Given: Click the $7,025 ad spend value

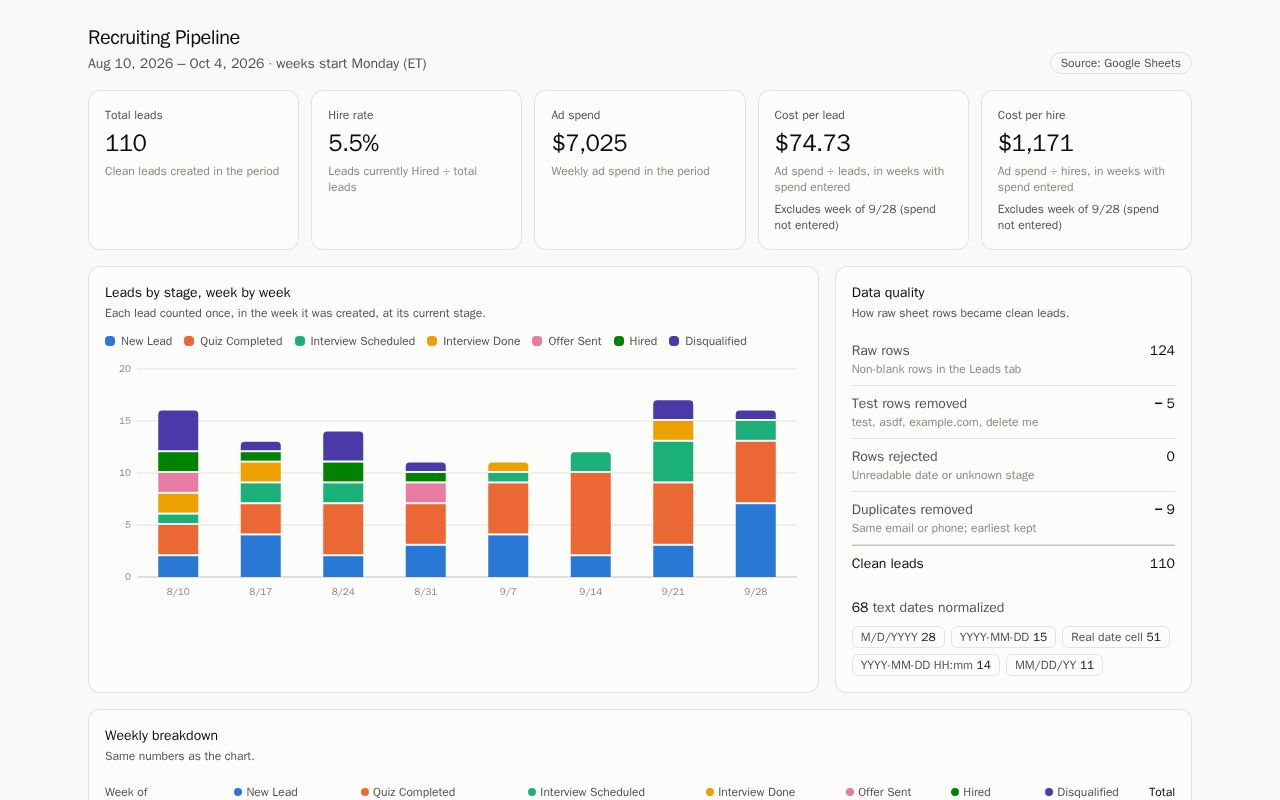Looking at the screenshot, I should tap(589, 143).
